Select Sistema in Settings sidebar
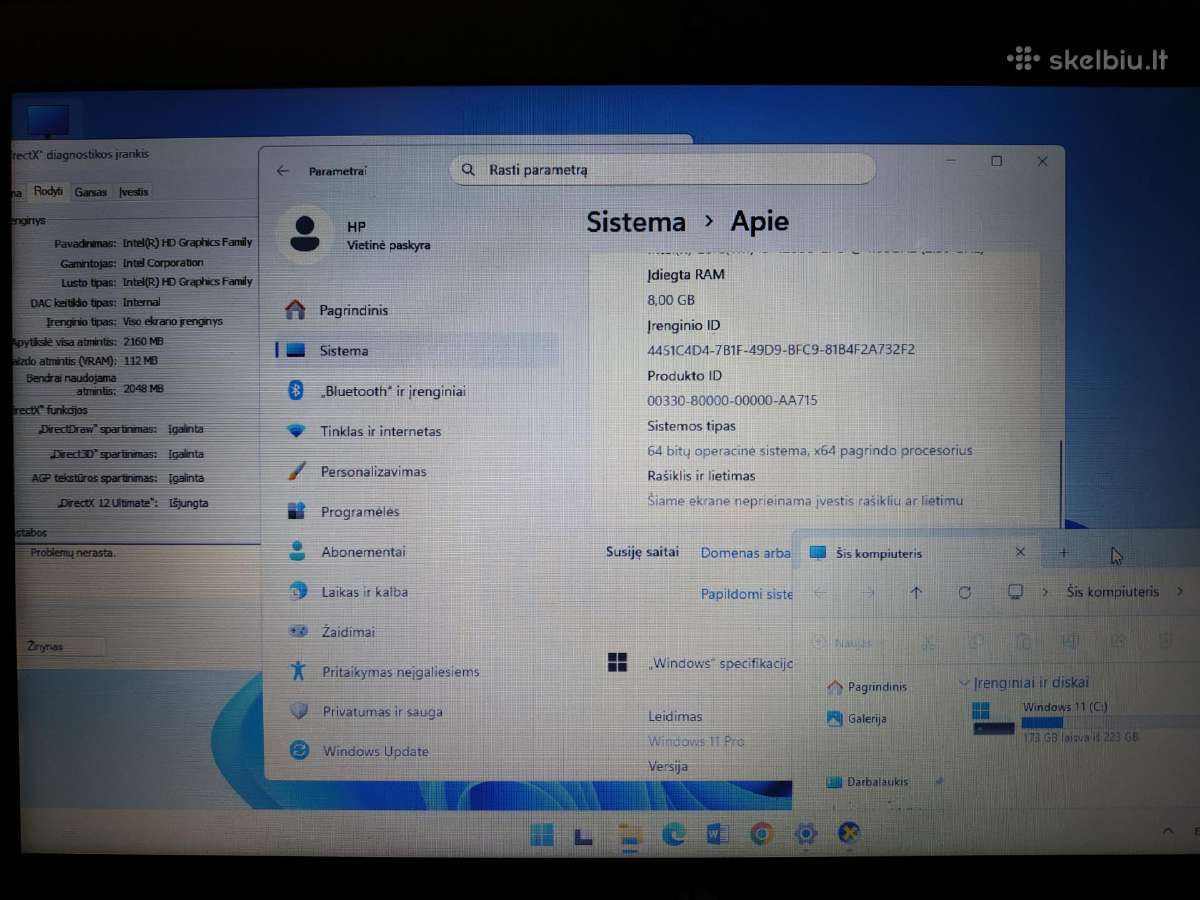Image resolution: width=1200 pixels, height=900 pixels. pos(417,350)
